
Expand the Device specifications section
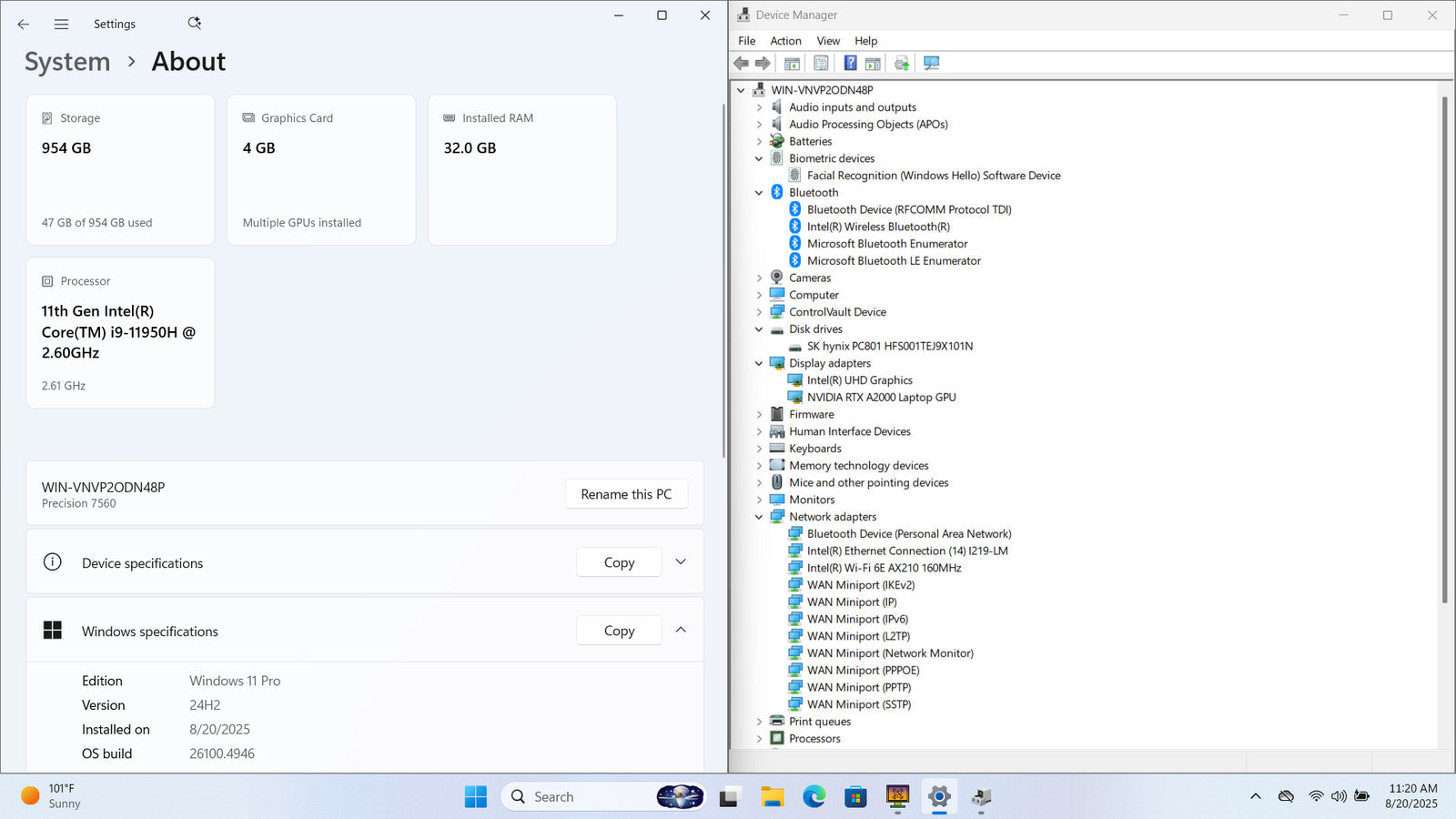click(x=681, y=562)
